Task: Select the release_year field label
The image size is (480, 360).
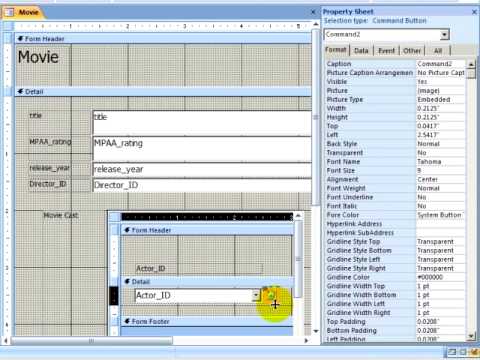Action: tap(49, 168)
